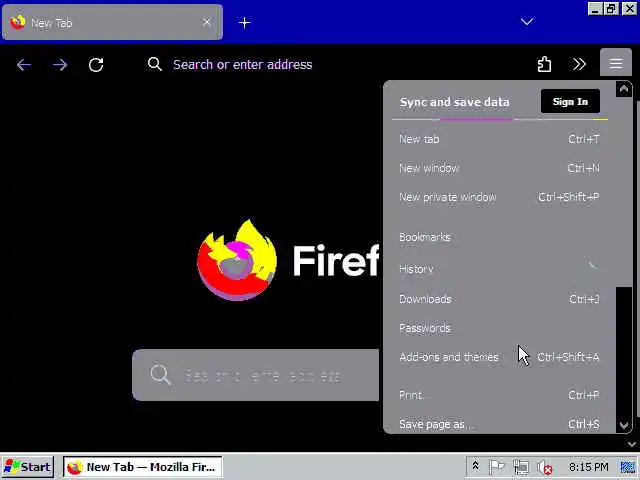Click the network tray icon
Image resolution: width=640 pixels, height=480 pixels.
coord(521,467)
